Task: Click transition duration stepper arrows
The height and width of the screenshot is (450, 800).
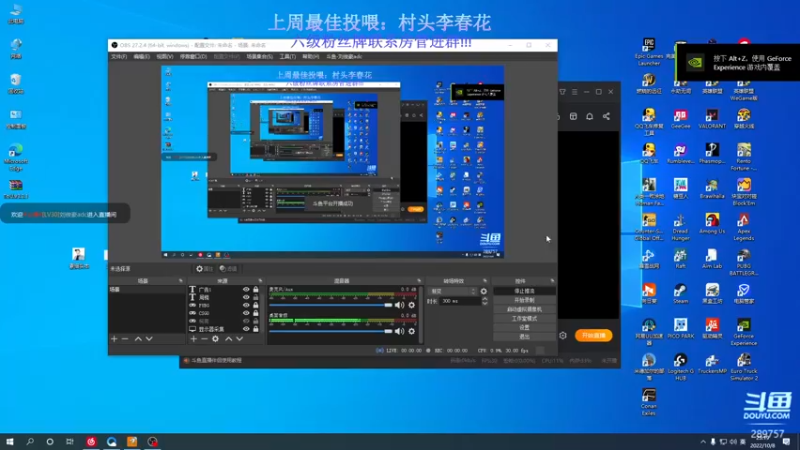Action: click(x=485, y=302)
